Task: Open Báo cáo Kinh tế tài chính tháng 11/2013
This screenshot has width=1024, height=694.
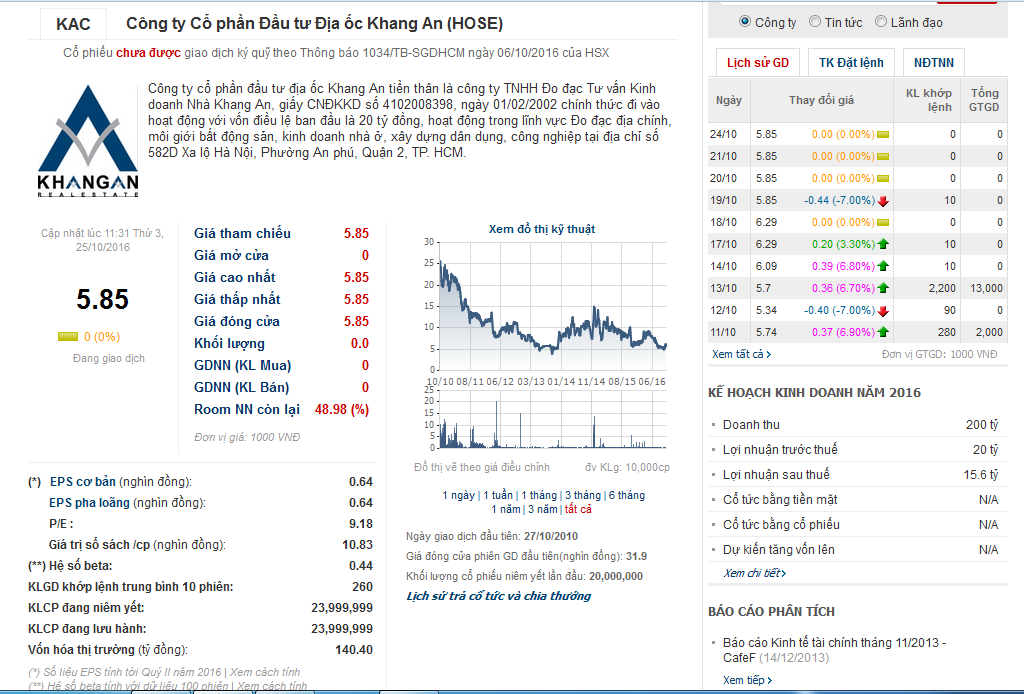Action: click(834, 650)
